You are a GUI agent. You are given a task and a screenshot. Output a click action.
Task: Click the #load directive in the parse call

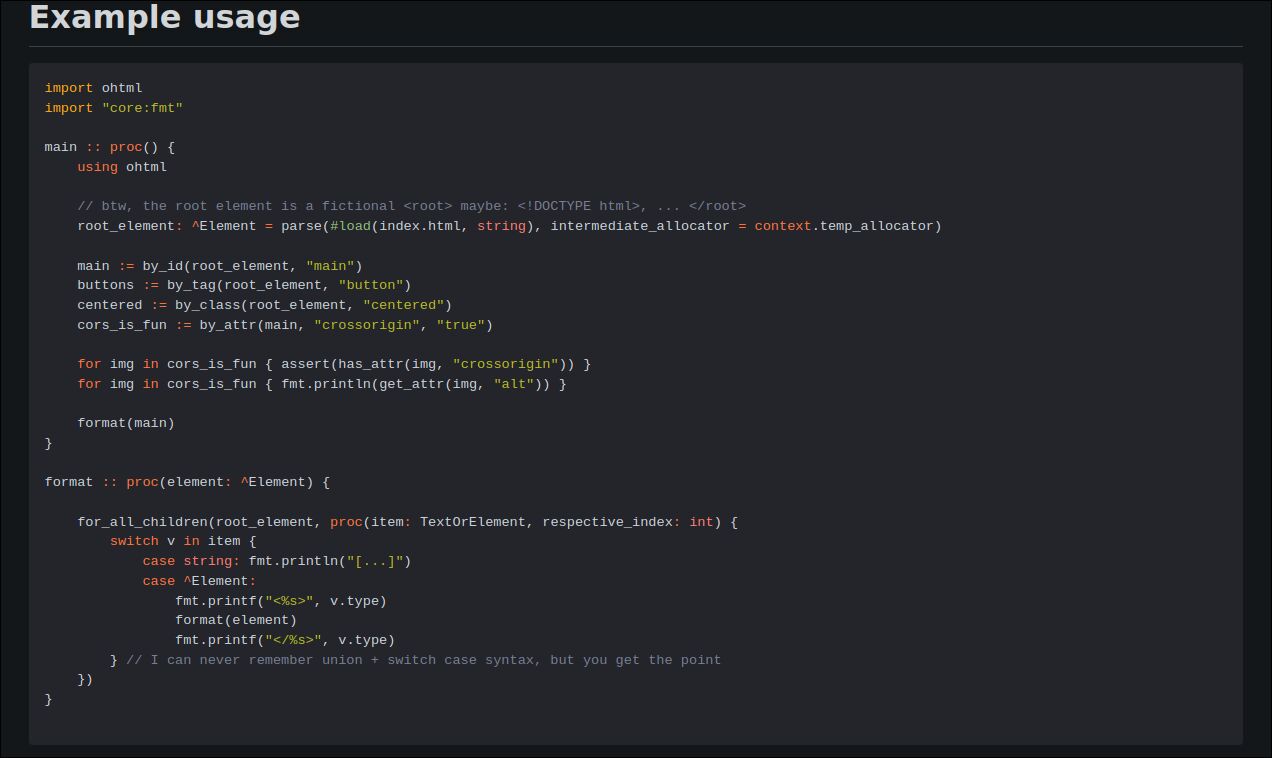coord(350,226)
